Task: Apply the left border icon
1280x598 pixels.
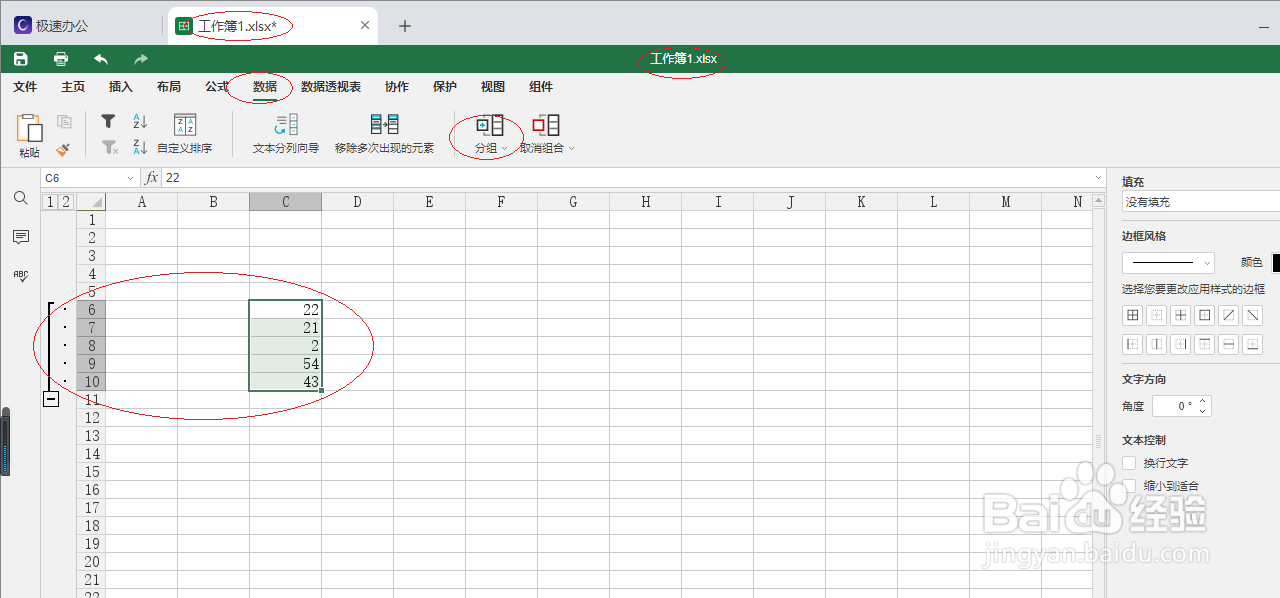Action: (x=1133, y=344)
